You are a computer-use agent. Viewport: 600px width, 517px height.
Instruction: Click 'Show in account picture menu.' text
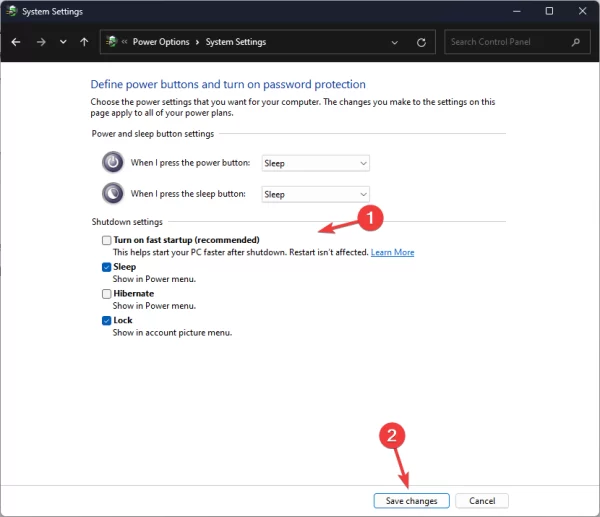[x=172, y=333]
